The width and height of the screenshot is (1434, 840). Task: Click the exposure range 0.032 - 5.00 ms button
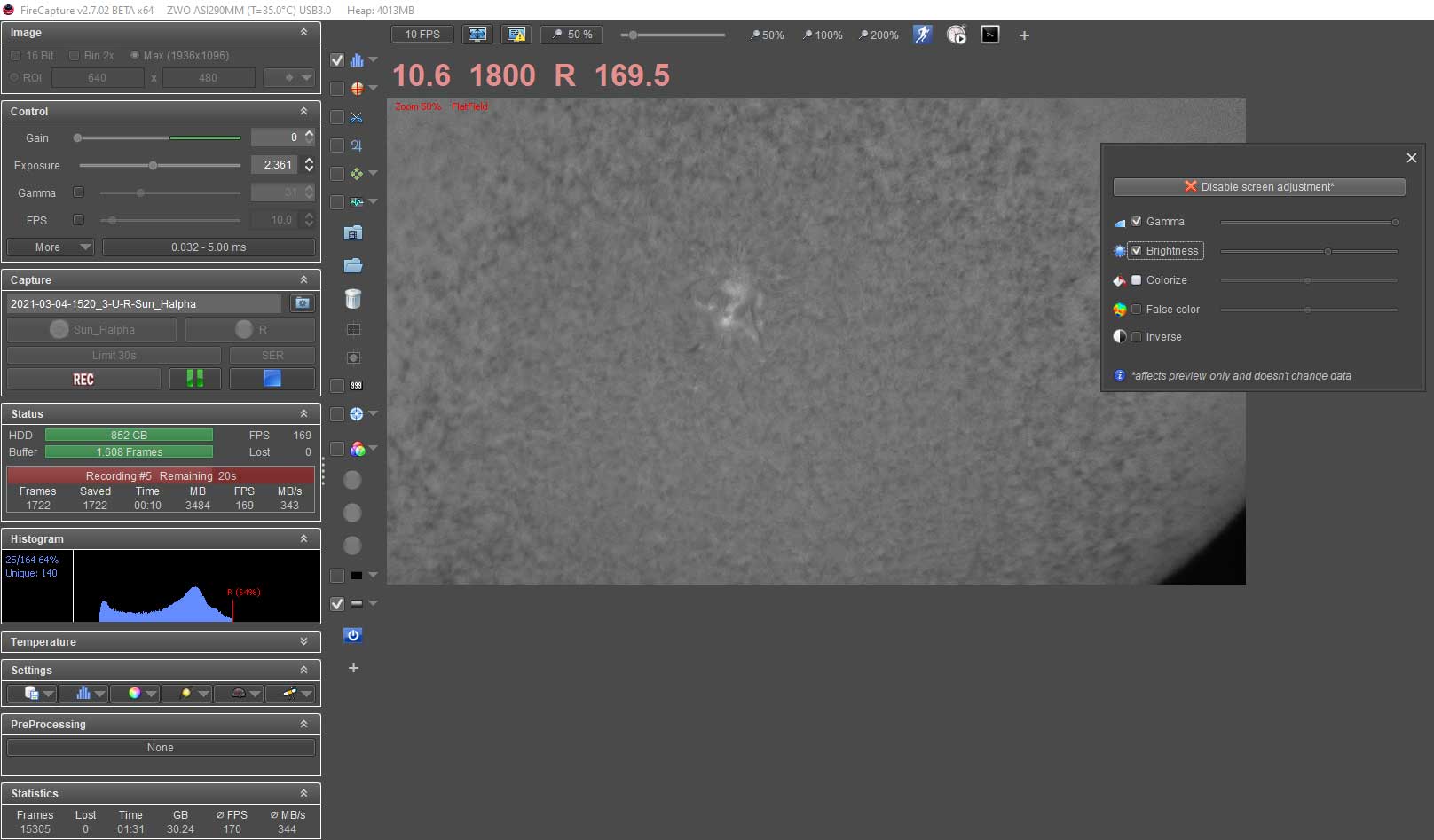209,247
